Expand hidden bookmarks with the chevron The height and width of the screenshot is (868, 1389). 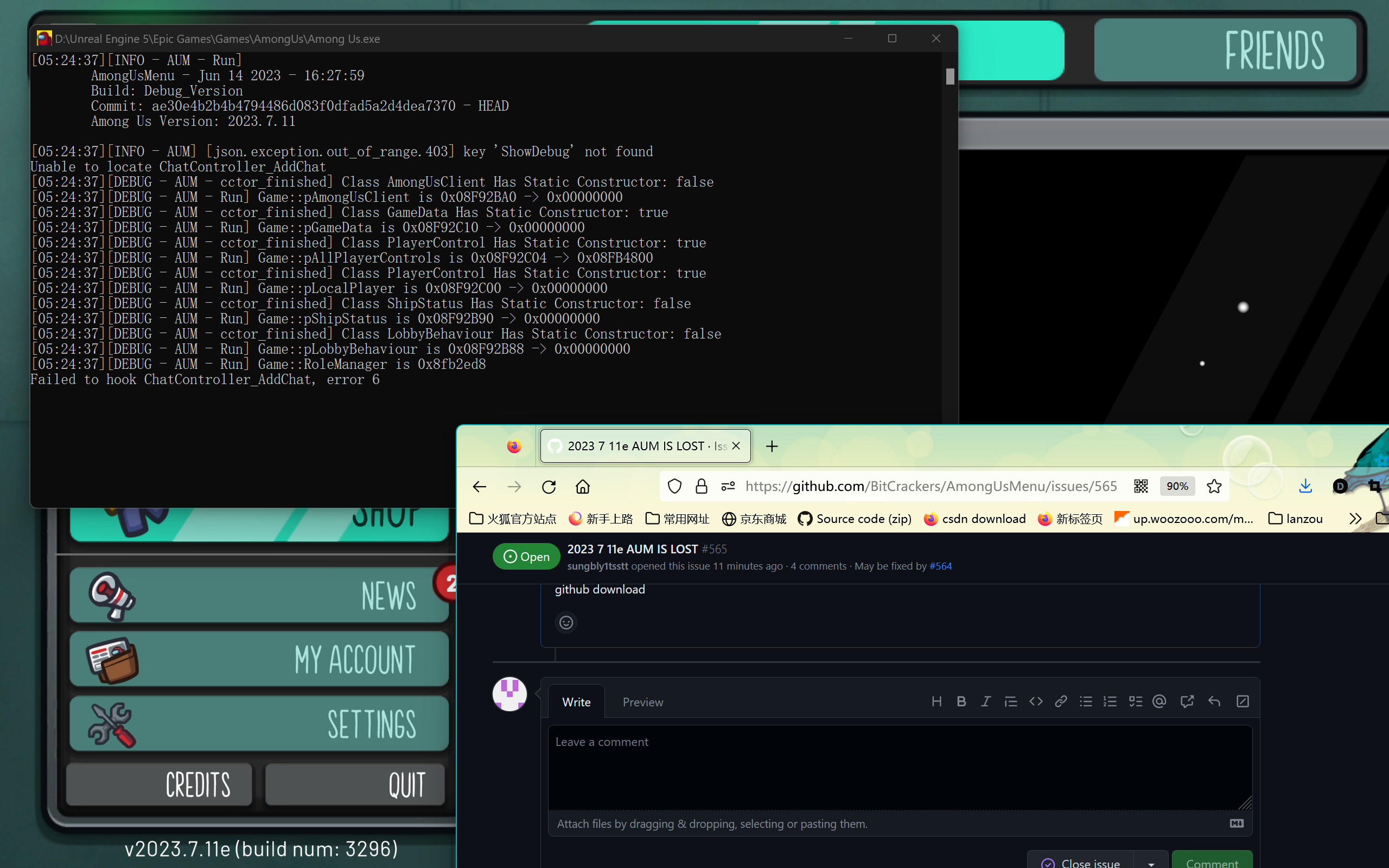click(1356, 519)
